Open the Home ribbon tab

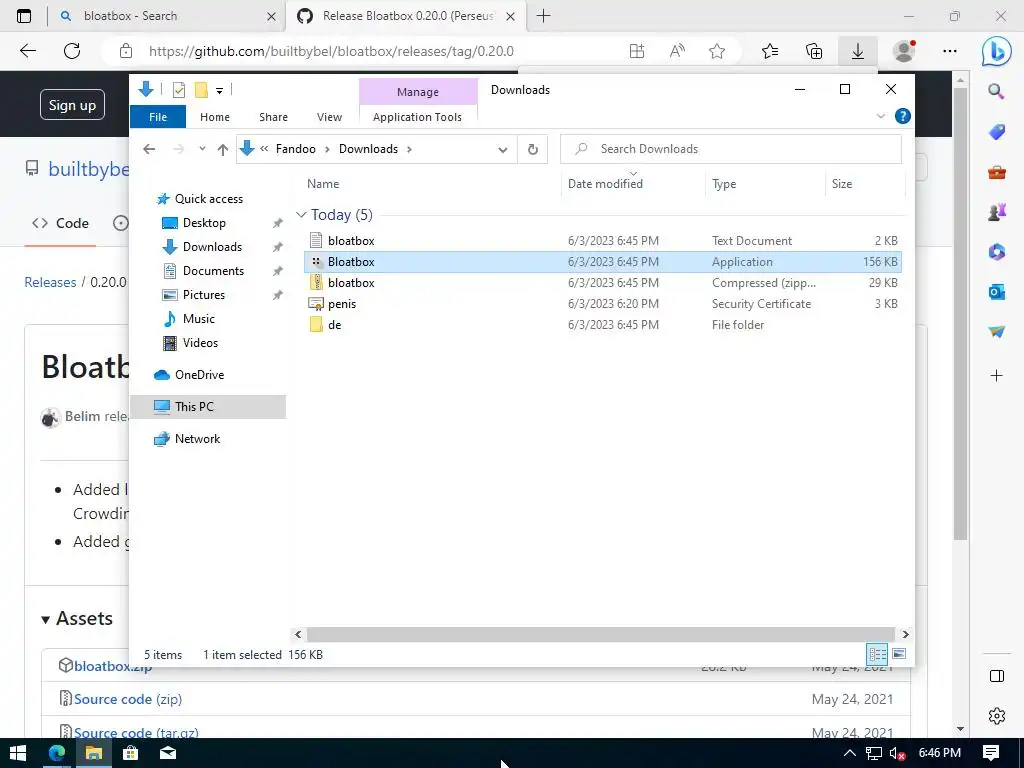pyautogui.click(x=215, y=117)
